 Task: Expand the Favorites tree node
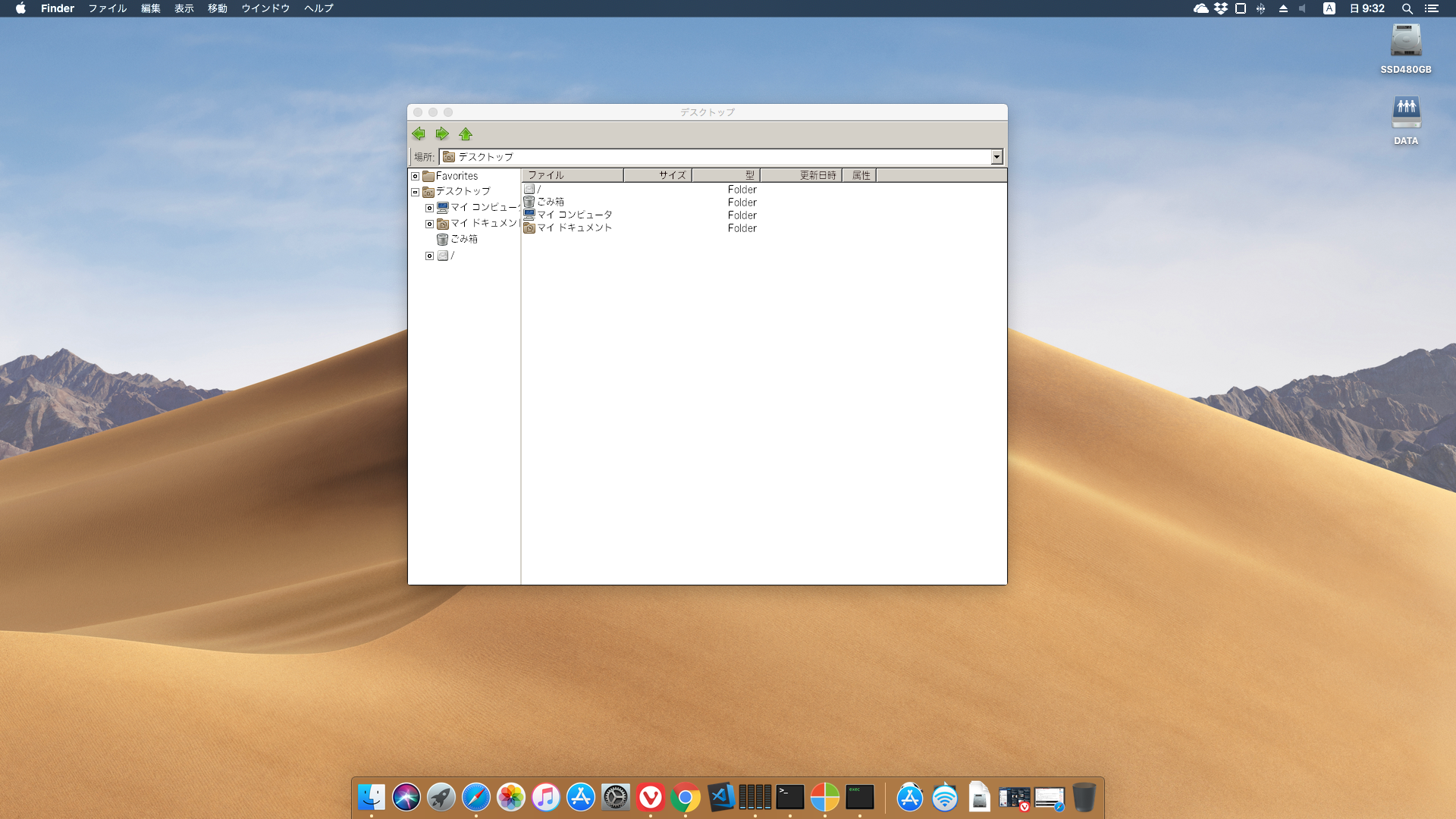tap(415, 176)
